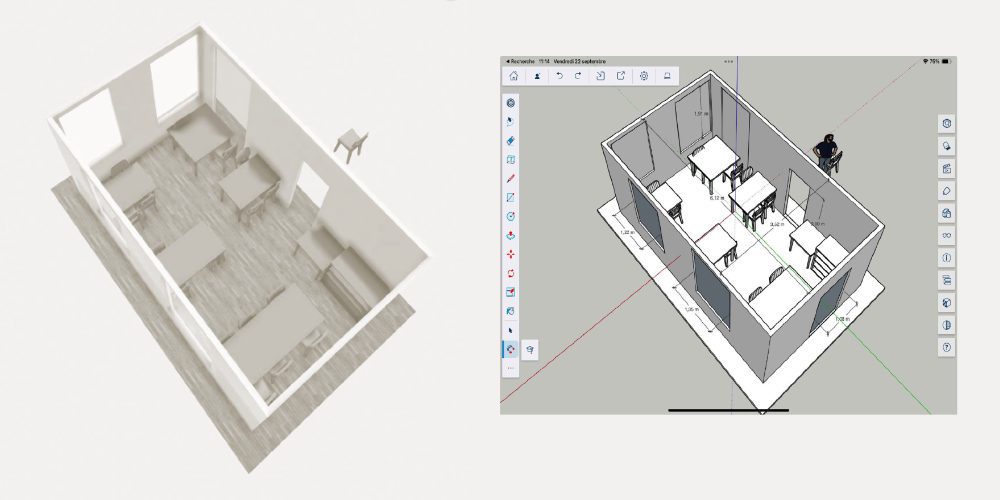Expand the three-dots more tools button
Image resolution: width=1000 pixels, height=500 pixels.
511,368
